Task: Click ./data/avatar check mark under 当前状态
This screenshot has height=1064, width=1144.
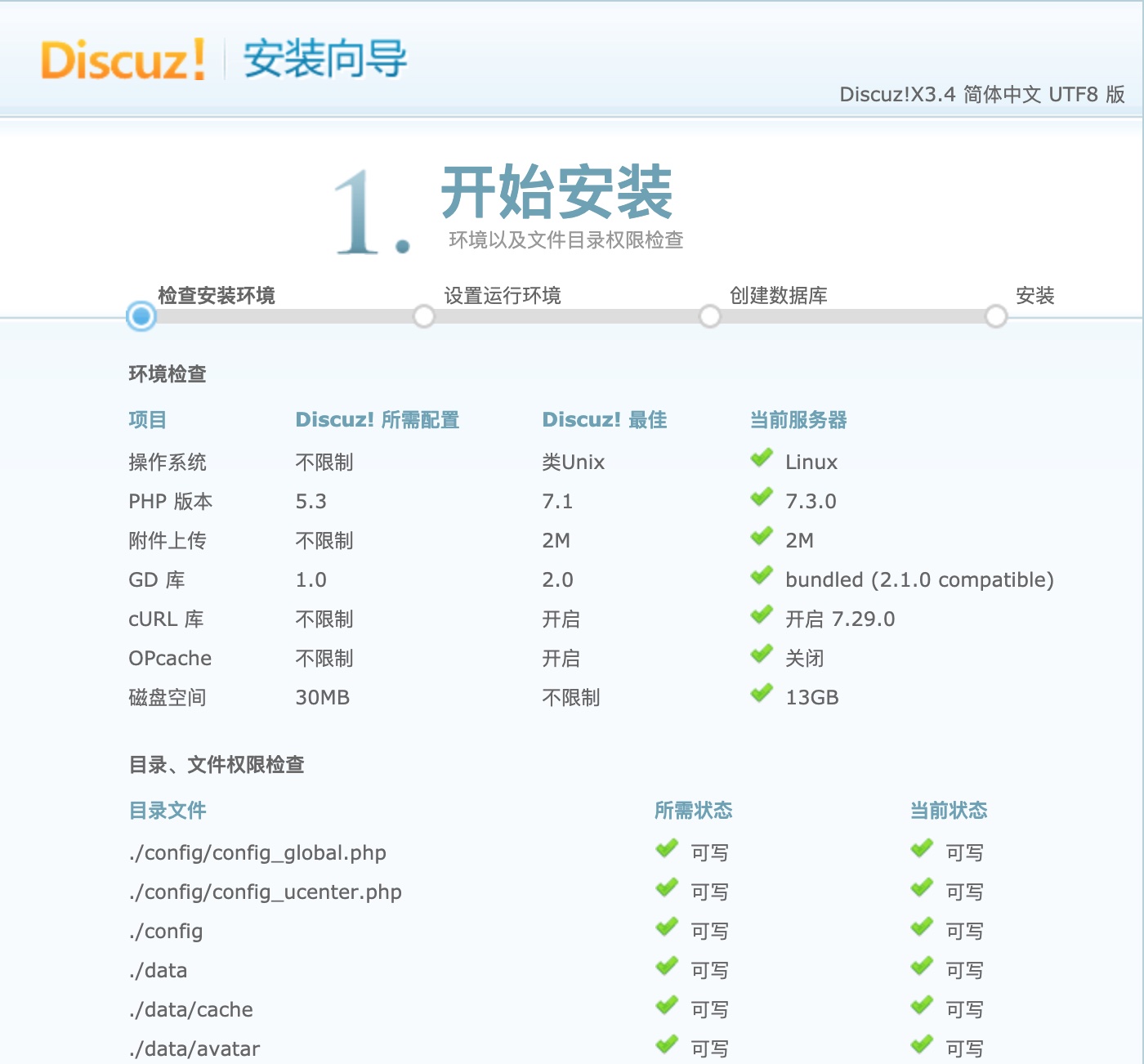Action: tap(922, 1045)
